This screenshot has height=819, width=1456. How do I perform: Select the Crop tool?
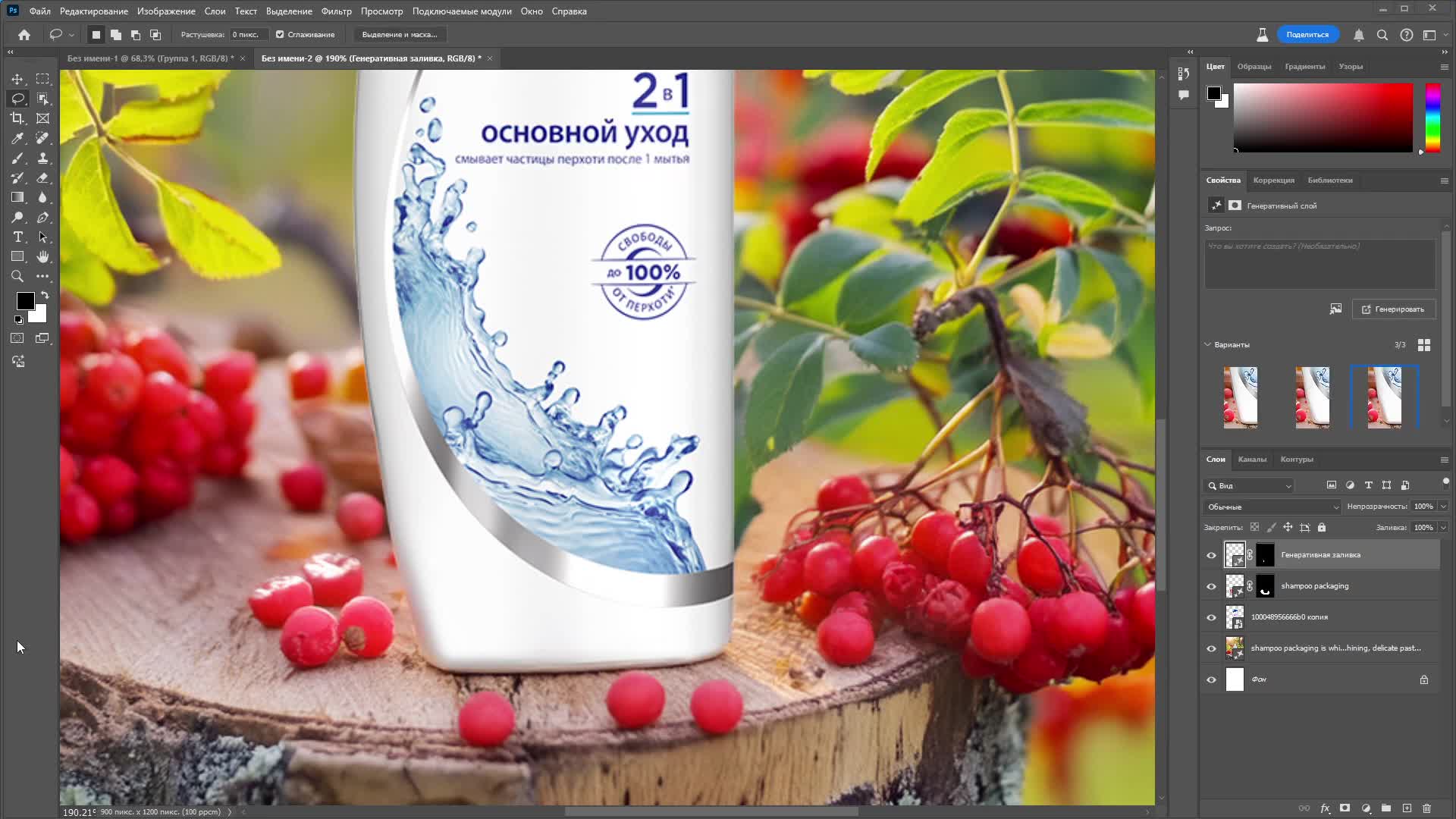point(17,118)
